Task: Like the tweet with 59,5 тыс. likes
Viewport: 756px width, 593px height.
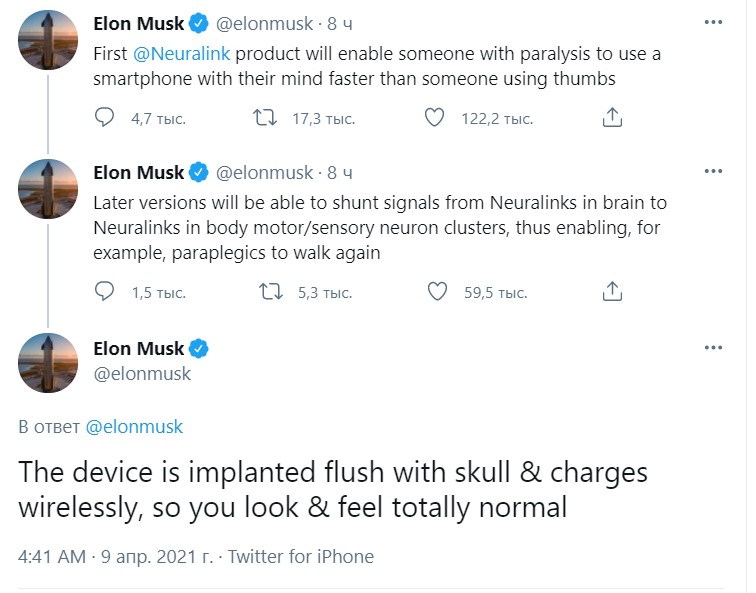Action: coord(437,292)
